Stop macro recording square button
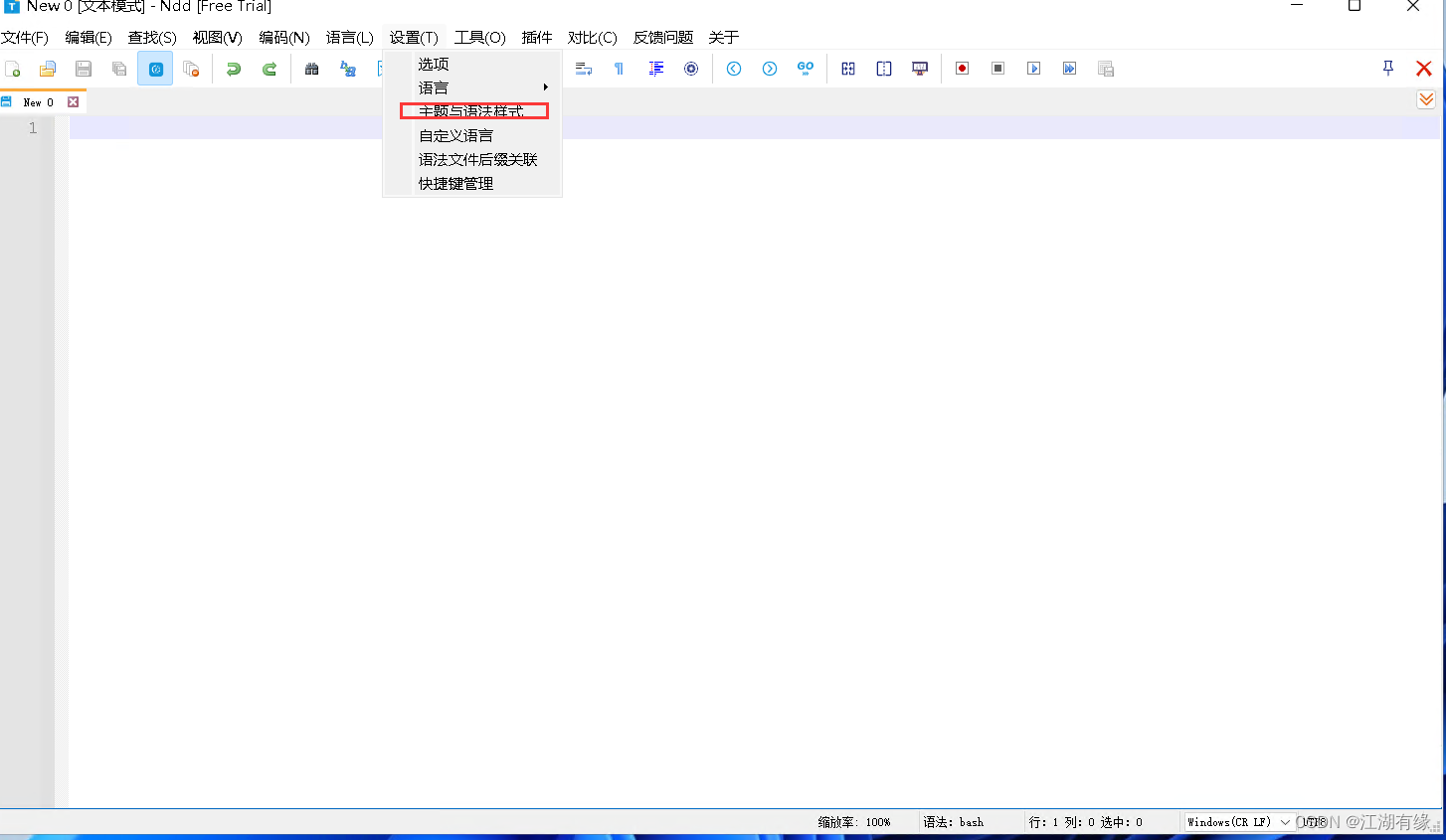Viewport: 1446px width, 840px height. [x=997, y=69]
